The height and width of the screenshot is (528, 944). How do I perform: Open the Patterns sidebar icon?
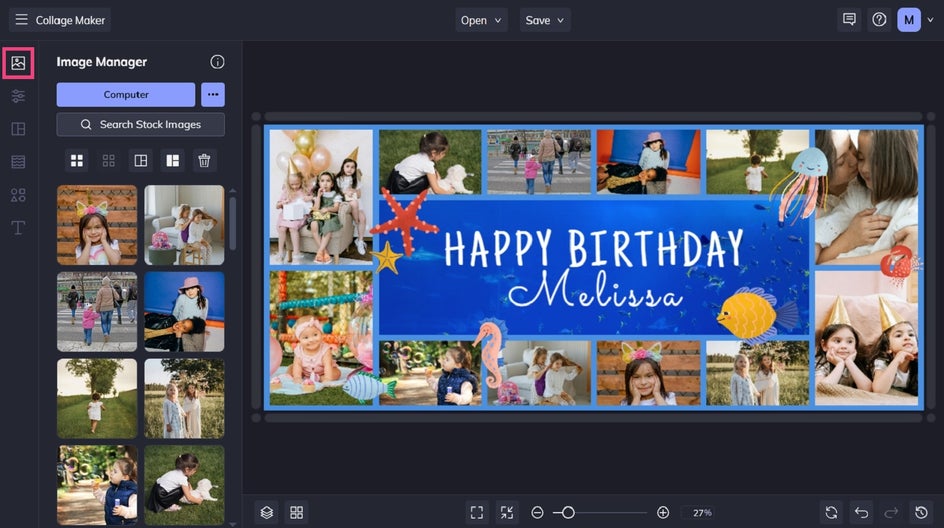pyautogui.click(x=18, y=161)
